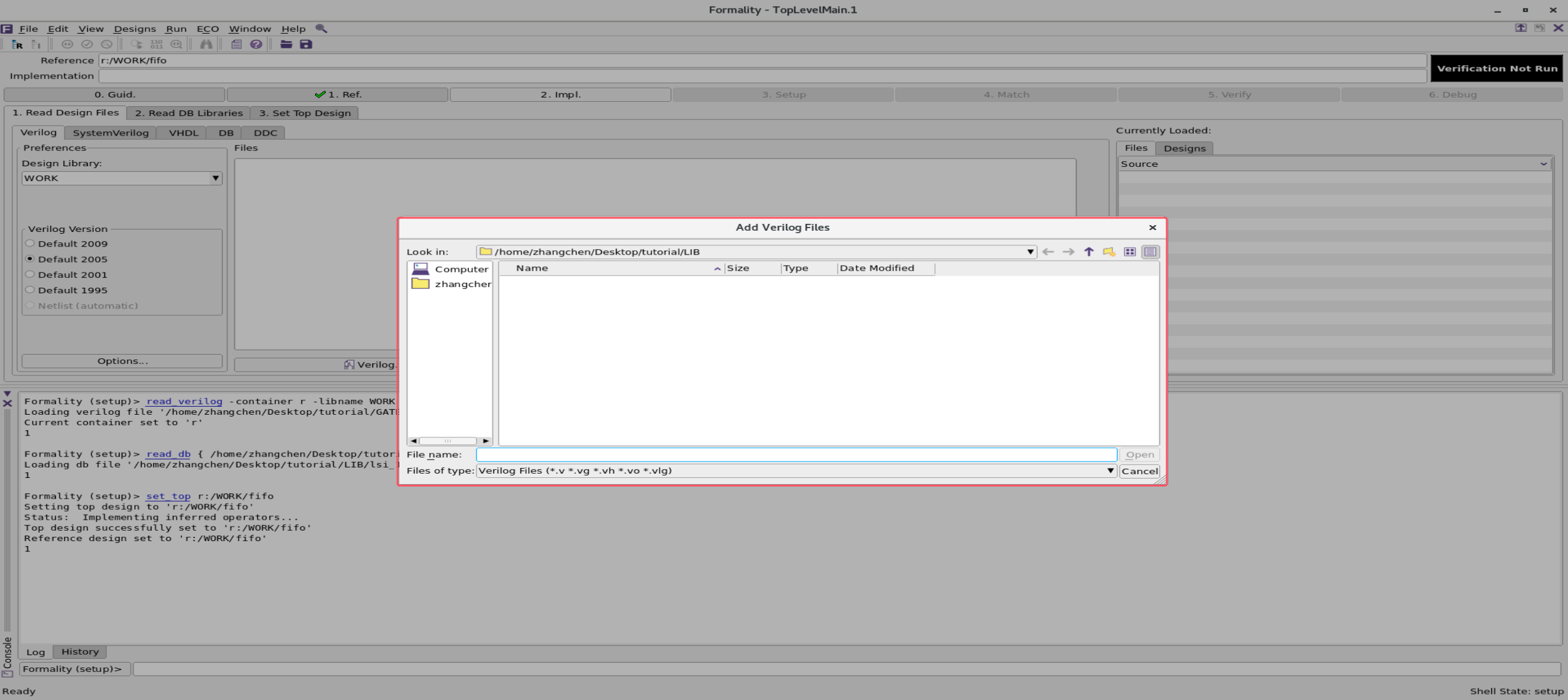The width and height of the screenshot is (1568, 700).
Task: Open the help icon in the toolbar
Action: [256, 44]
